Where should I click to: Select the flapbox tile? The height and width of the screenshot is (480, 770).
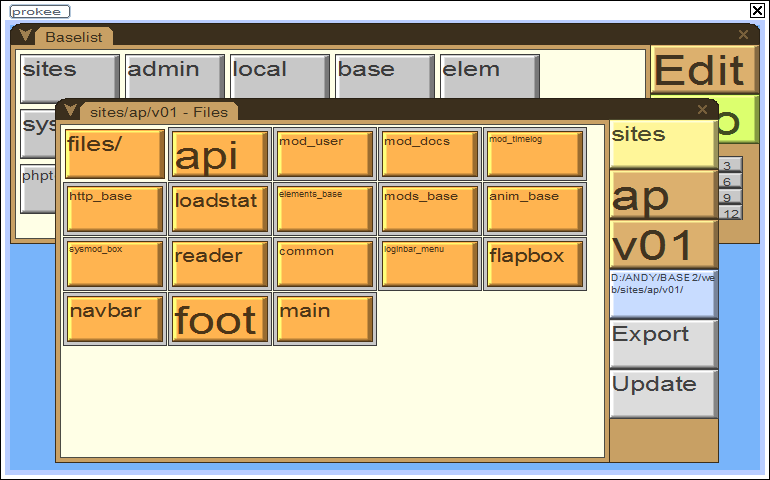[x=534, y=263]
